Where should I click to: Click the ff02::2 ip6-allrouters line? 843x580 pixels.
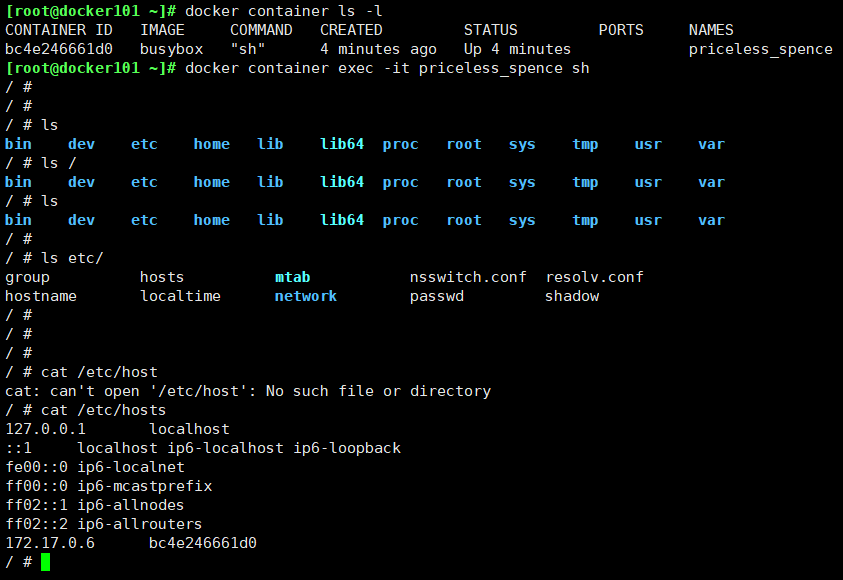point(104,524)
